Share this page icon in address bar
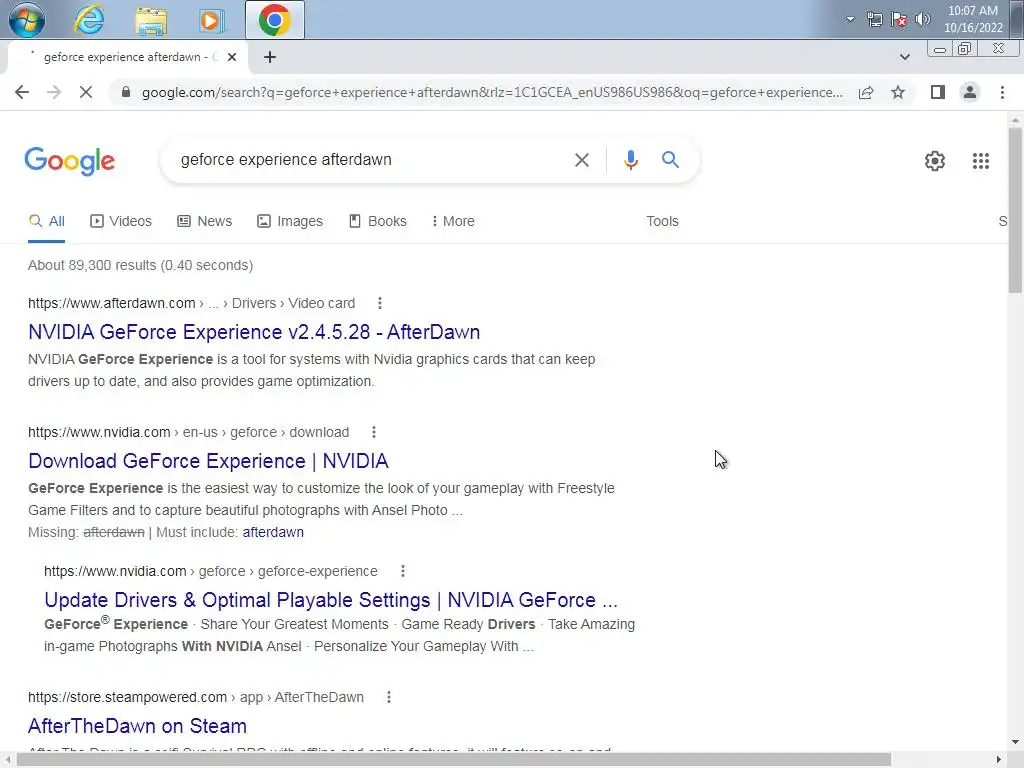Screen dimensions: 1024x768 pos(866,92)
